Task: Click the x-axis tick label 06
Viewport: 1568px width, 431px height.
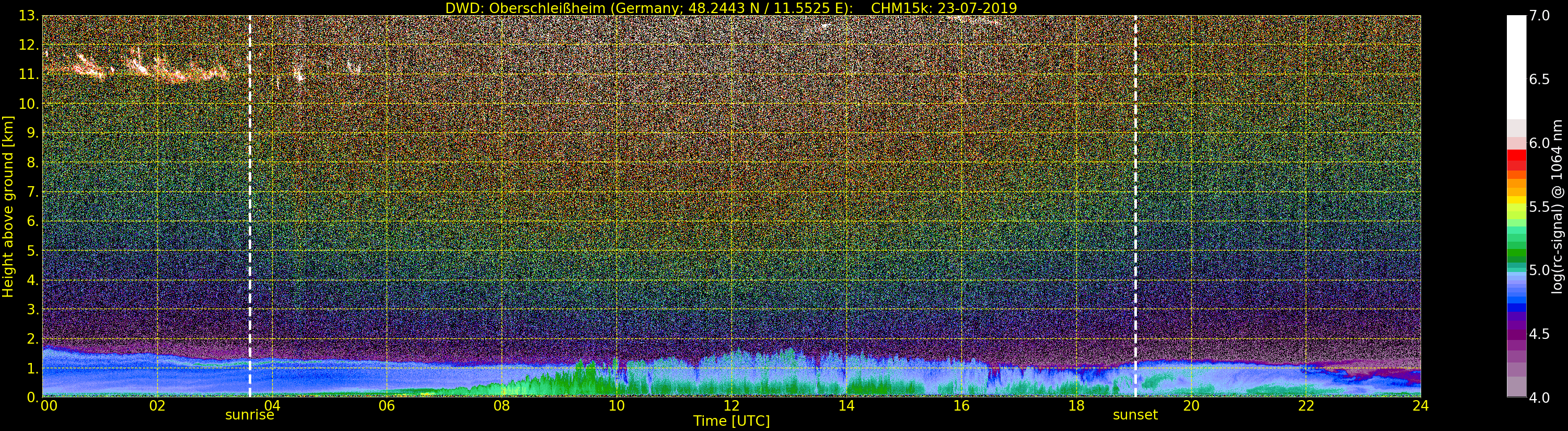Action: coord(387,406)
